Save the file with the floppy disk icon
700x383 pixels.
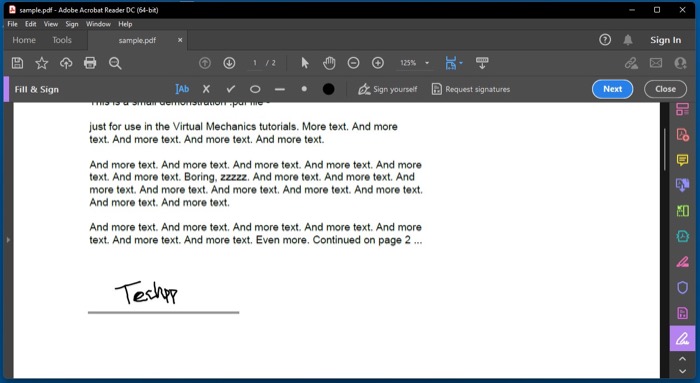point(17,63)
